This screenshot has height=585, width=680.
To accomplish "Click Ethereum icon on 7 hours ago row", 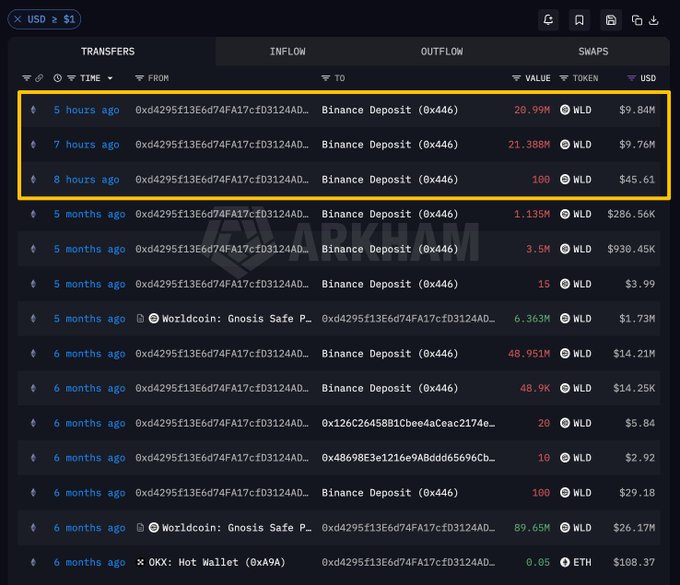I will (x=33, y=144).
